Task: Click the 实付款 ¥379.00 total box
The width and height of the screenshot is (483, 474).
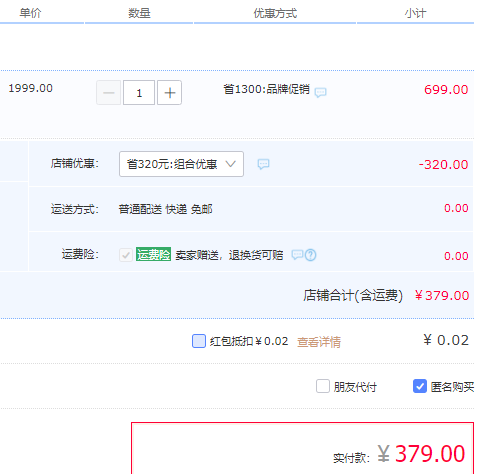Action: tap(302, 448)
